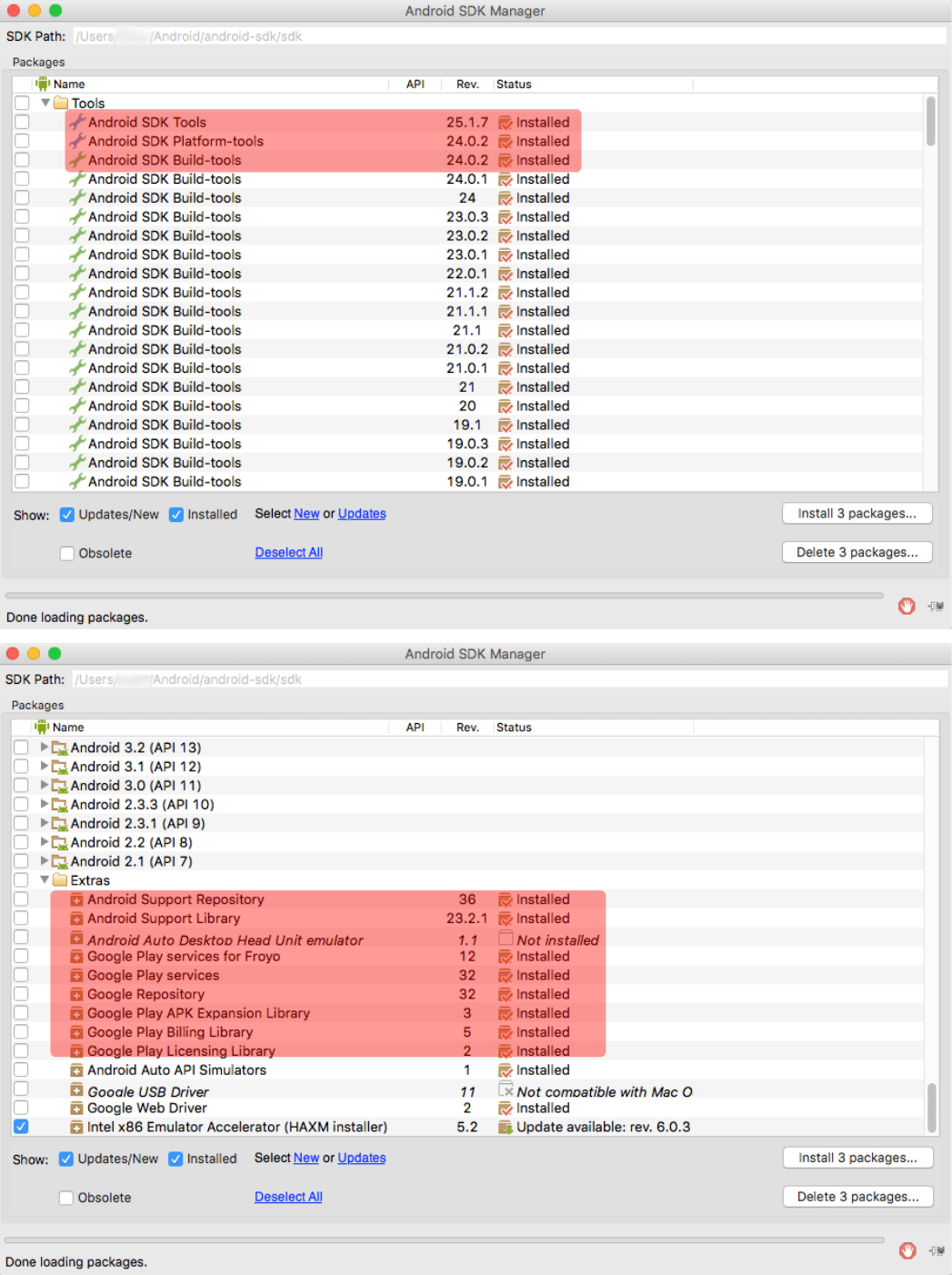
Task: Check the Android SDK Tools checkbox
Action: (x=22, y=122)
